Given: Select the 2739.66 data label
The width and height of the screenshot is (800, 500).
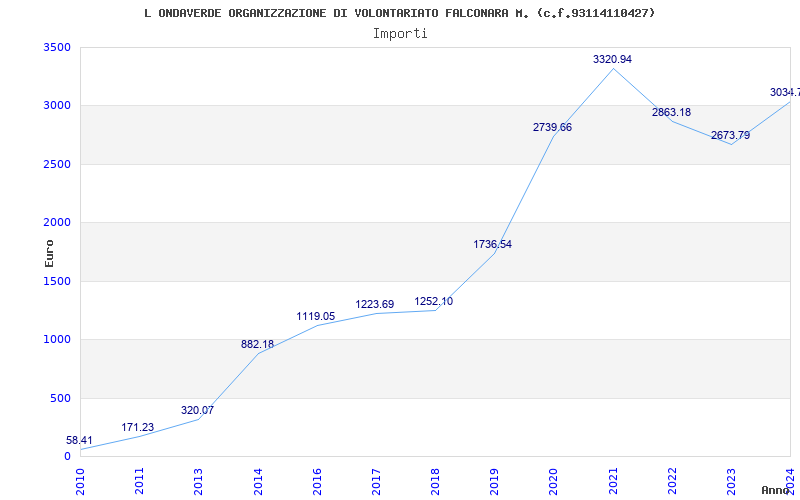Looking at the screenshot, I should click(553, 128).
